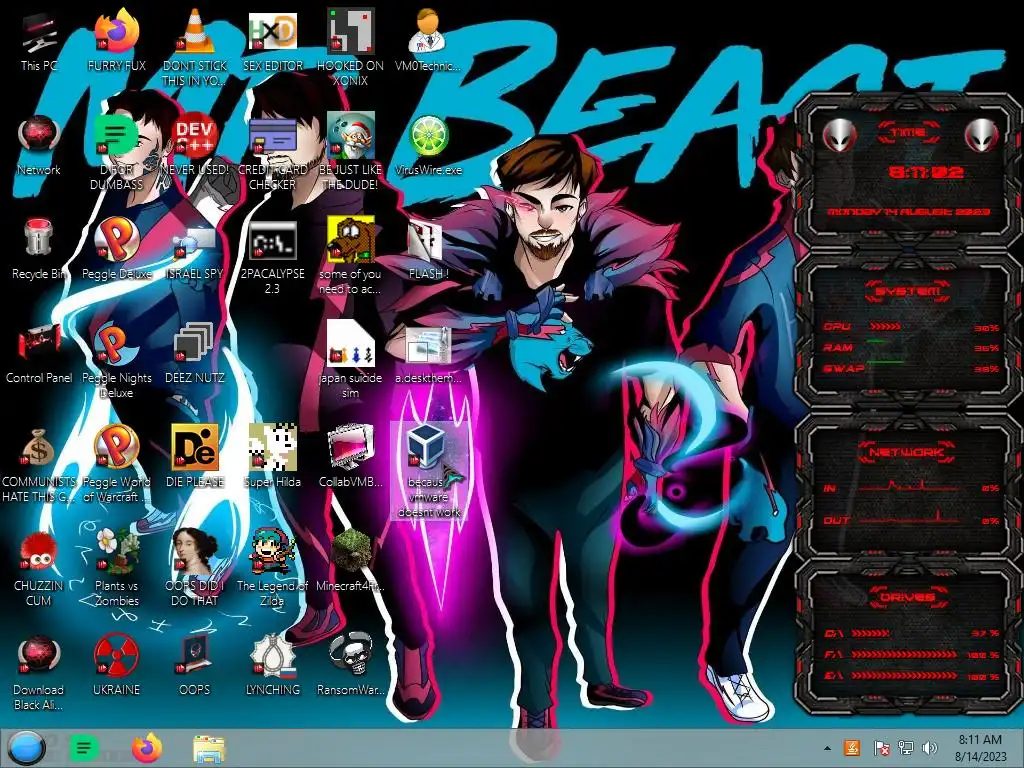
Task: Launch Plants vs Zombies from the desktop
Action: (117, 551)
